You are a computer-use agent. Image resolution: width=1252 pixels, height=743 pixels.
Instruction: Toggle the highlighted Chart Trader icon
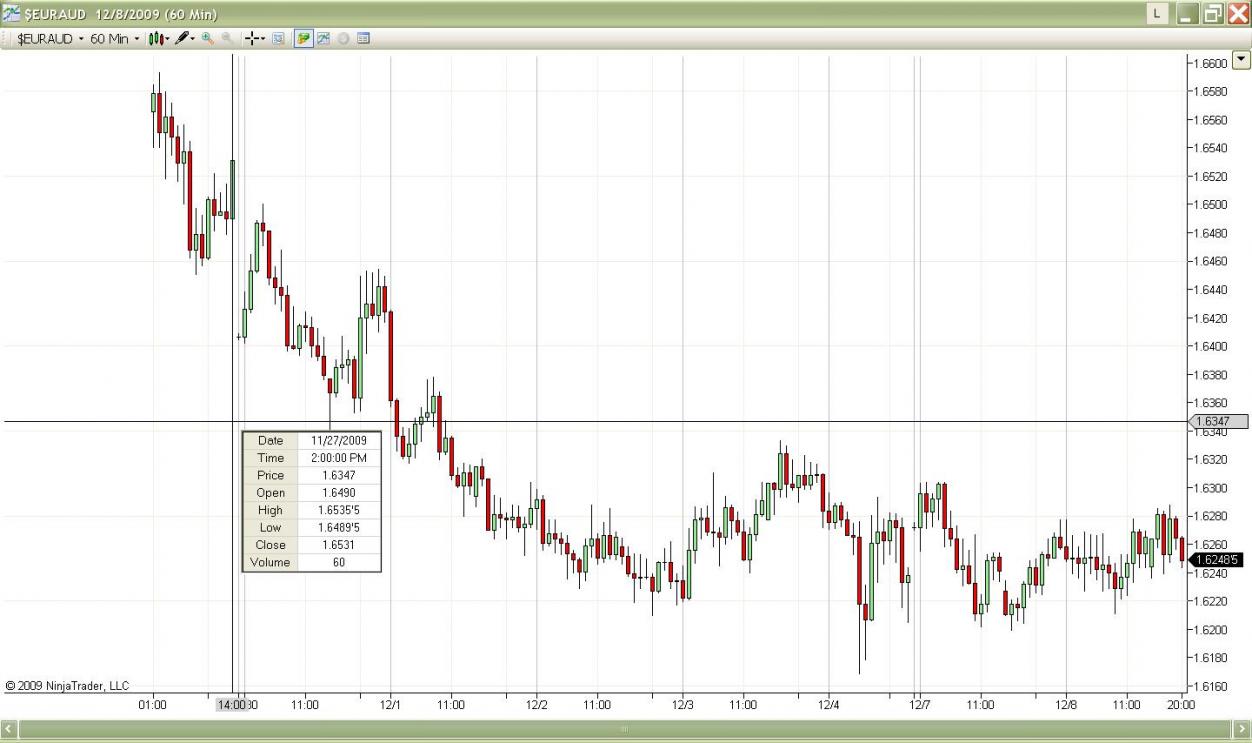[x=304, y=39]
